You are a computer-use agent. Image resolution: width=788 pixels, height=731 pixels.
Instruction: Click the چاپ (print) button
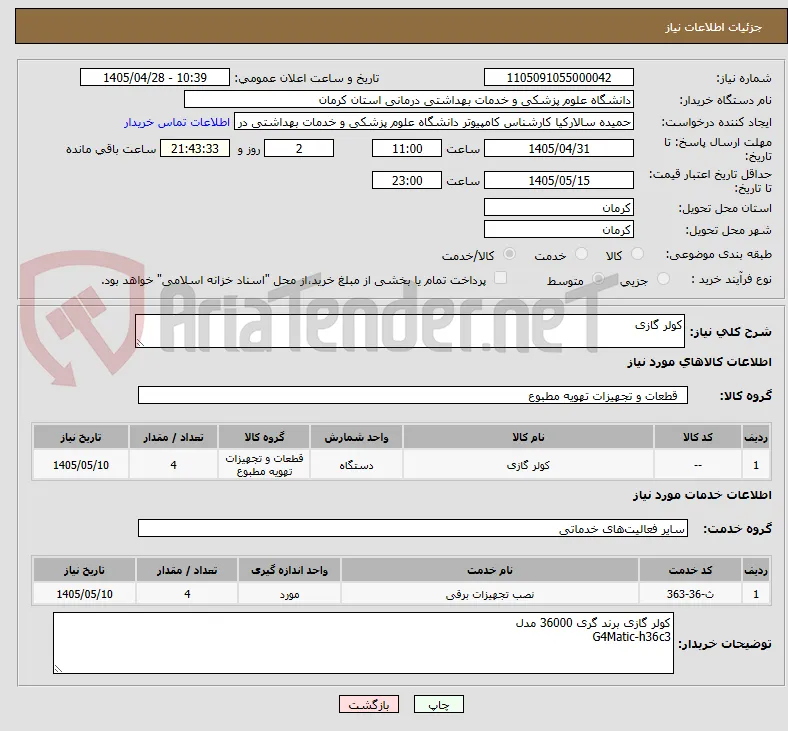coord(438,704)
